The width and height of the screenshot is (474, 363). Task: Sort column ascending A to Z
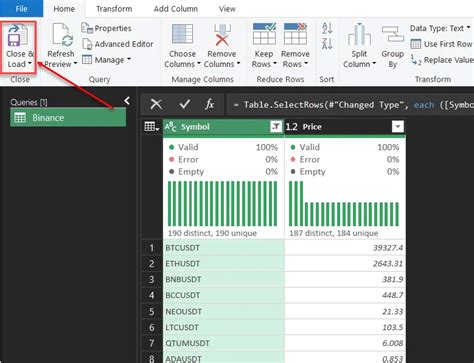click(327, 28)
